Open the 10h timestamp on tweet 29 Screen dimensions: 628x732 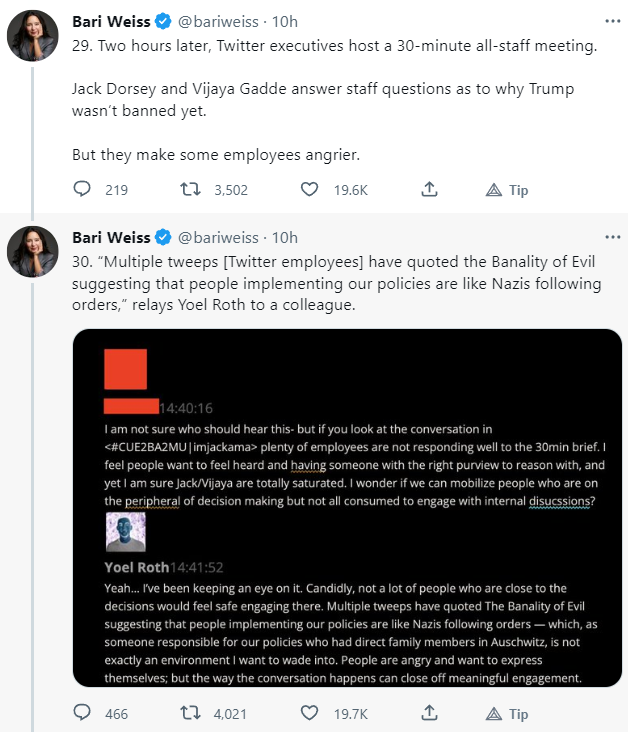point(286,21)
